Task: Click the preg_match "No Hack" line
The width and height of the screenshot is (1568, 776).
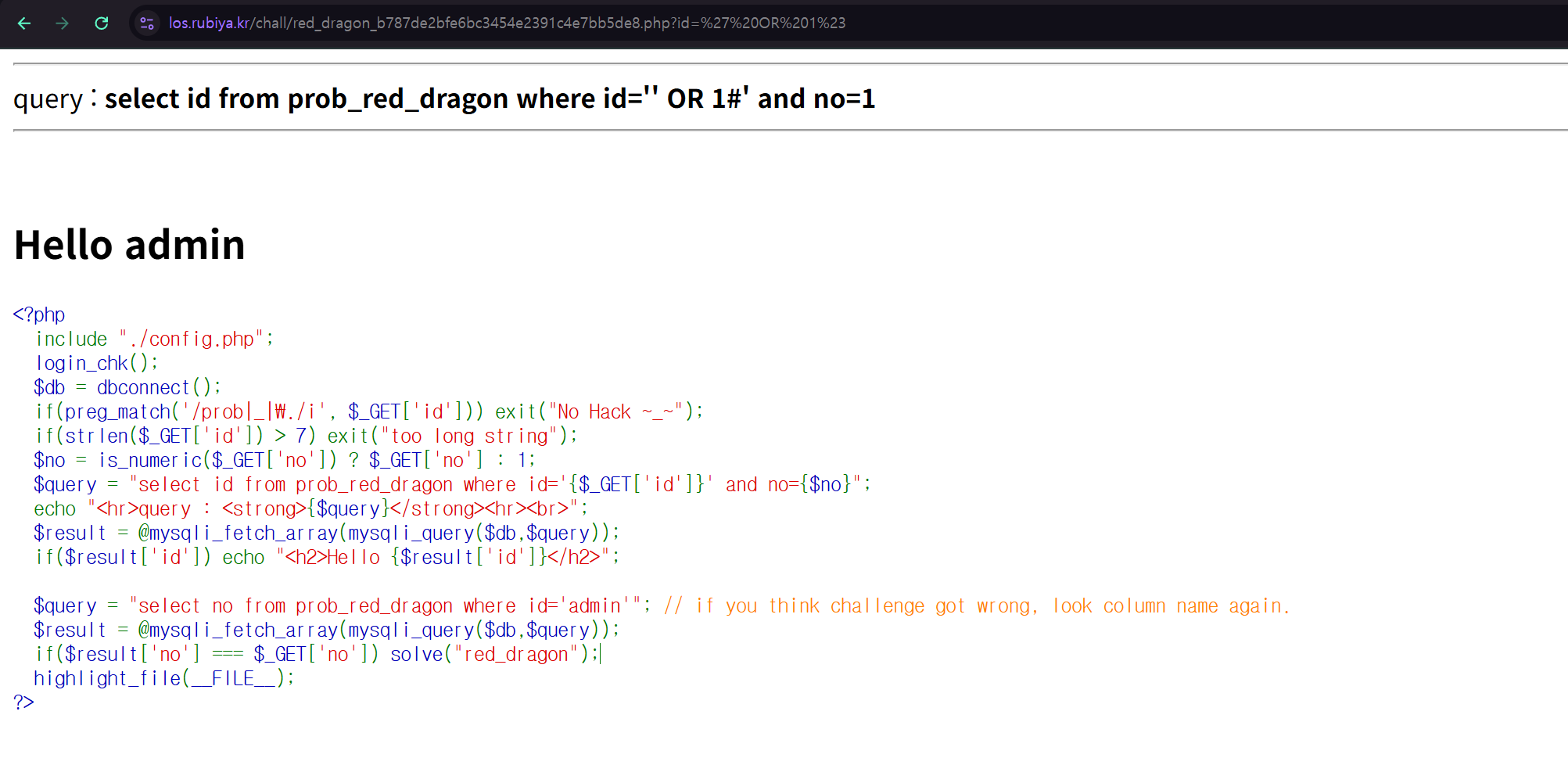Action: (x=368, y=411)
